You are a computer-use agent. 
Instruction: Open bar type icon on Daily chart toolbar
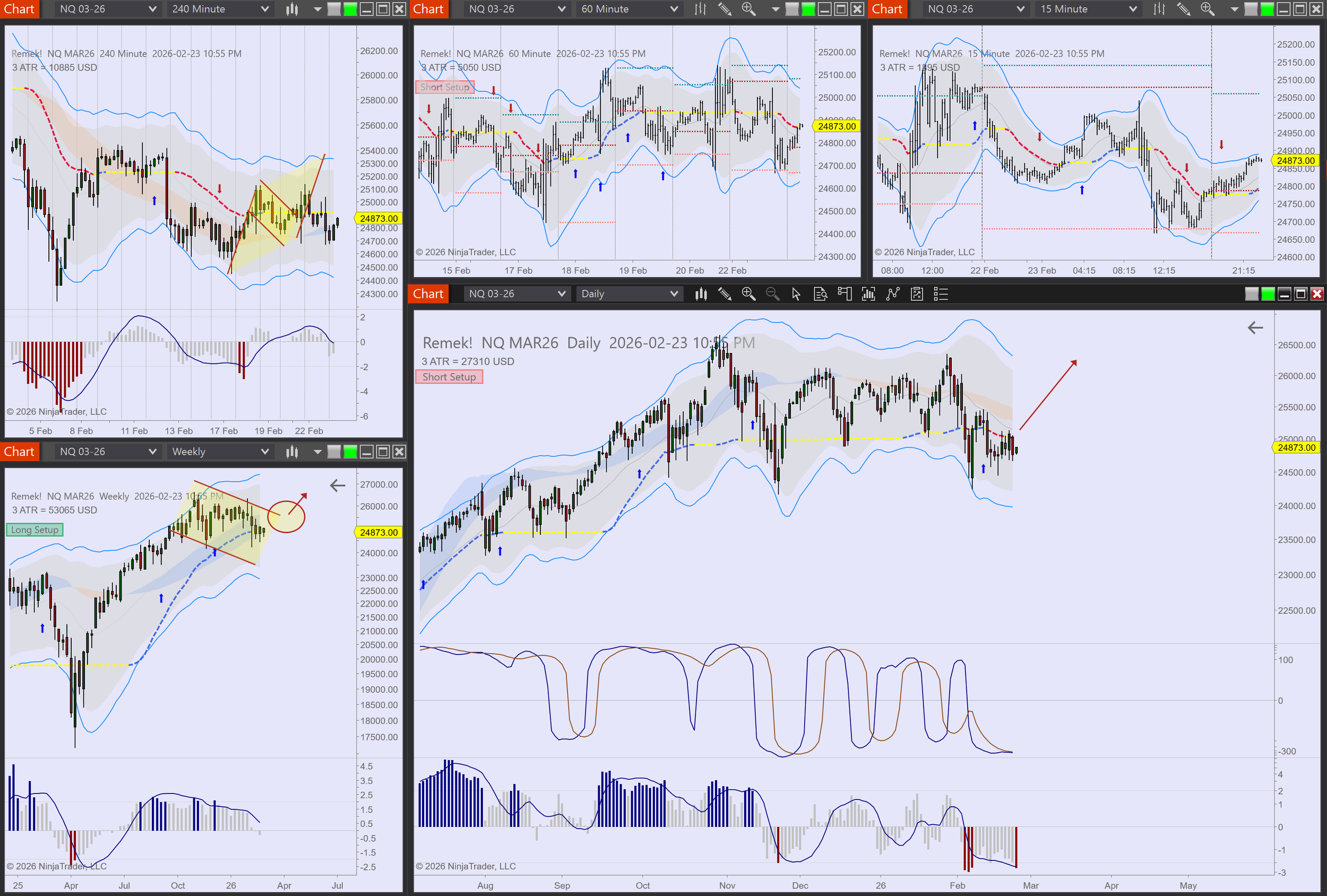(701, 294)
